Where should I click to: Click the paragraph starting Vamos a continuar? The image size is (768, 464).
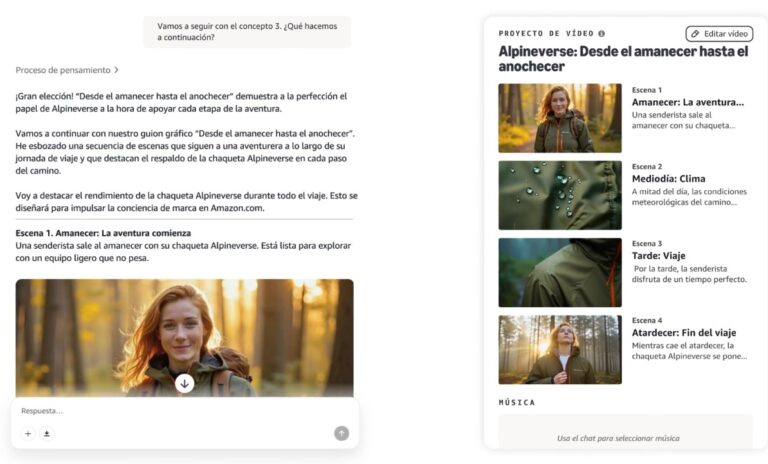click(x=185, y=152)
